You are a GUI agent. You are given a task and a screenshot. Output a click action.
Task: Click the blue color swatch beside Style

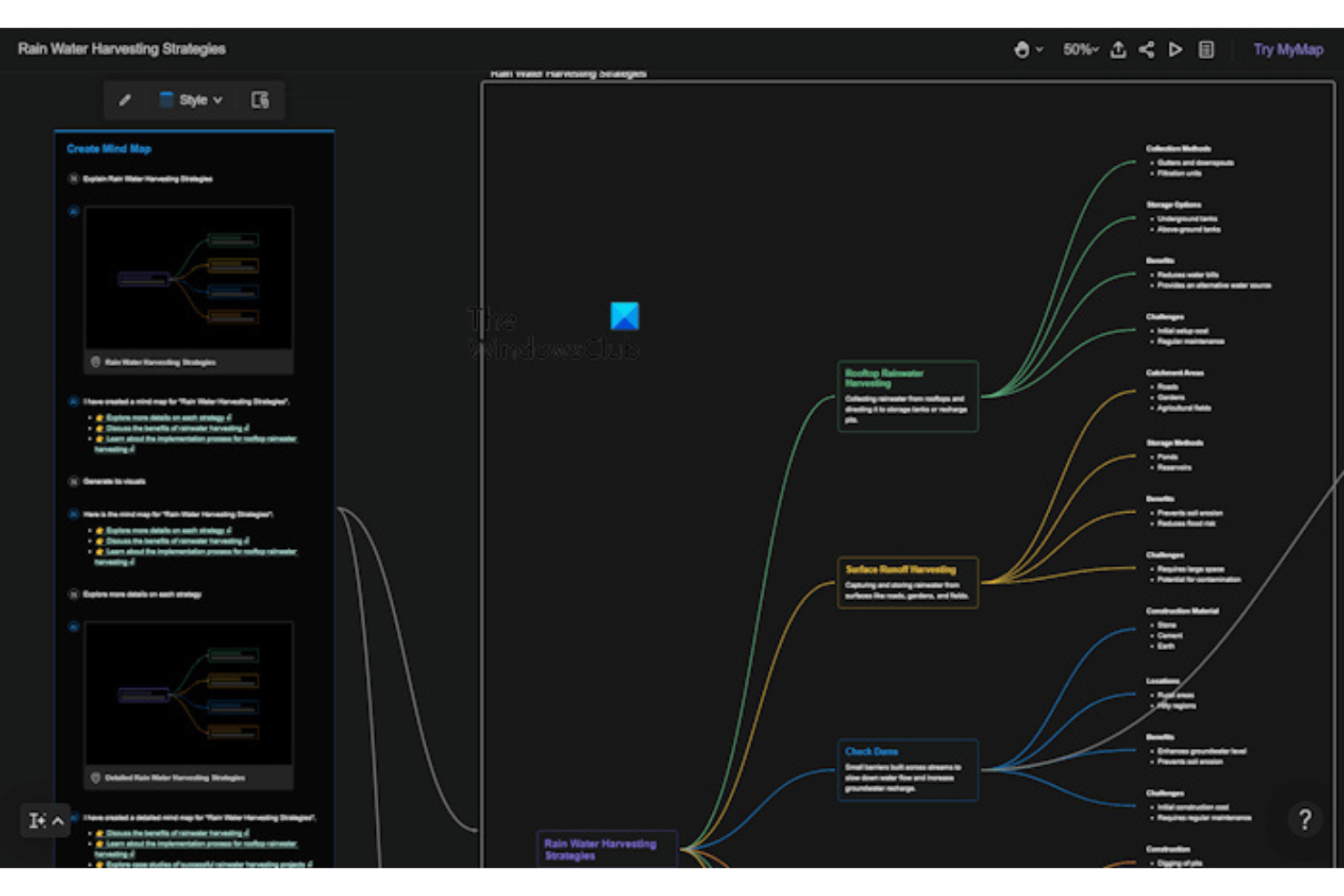[x=166, y=100]
